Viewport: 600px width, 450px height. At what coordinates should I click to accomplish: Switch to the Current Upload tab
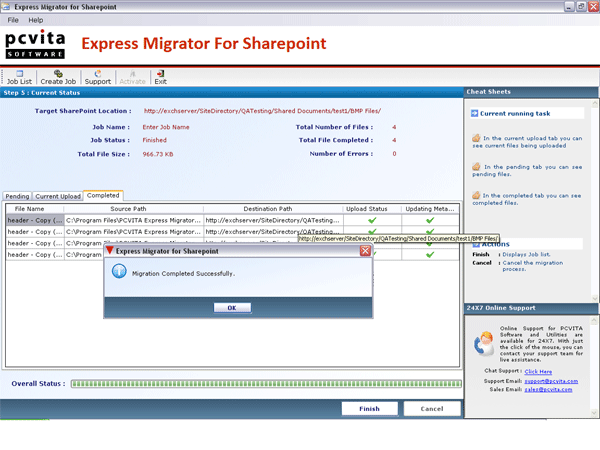click(x=58, y=196)
